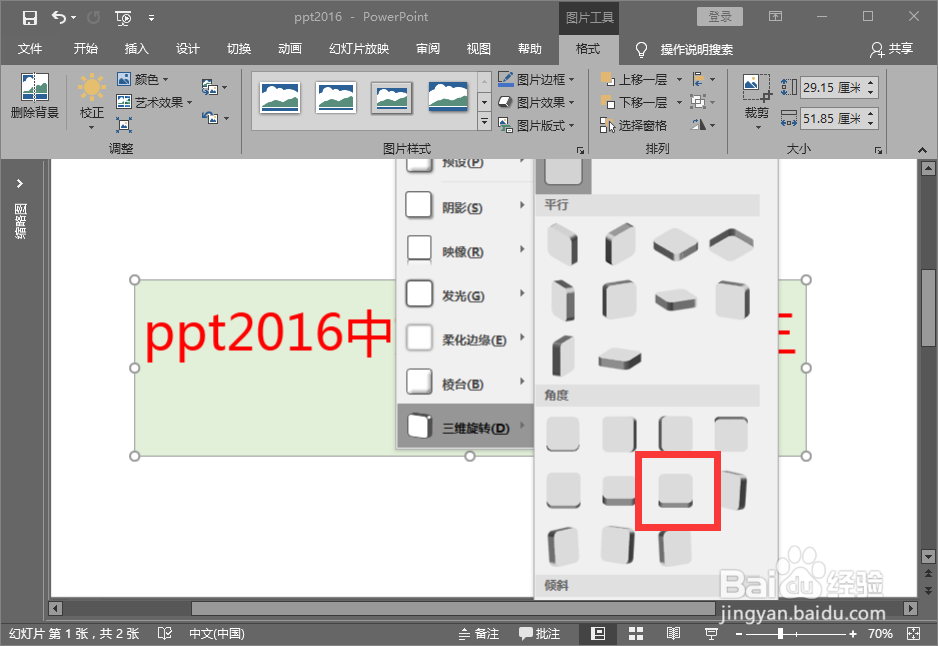Expand the thumbnail pane arrow
938x646 pixels.
pos(20,183)
